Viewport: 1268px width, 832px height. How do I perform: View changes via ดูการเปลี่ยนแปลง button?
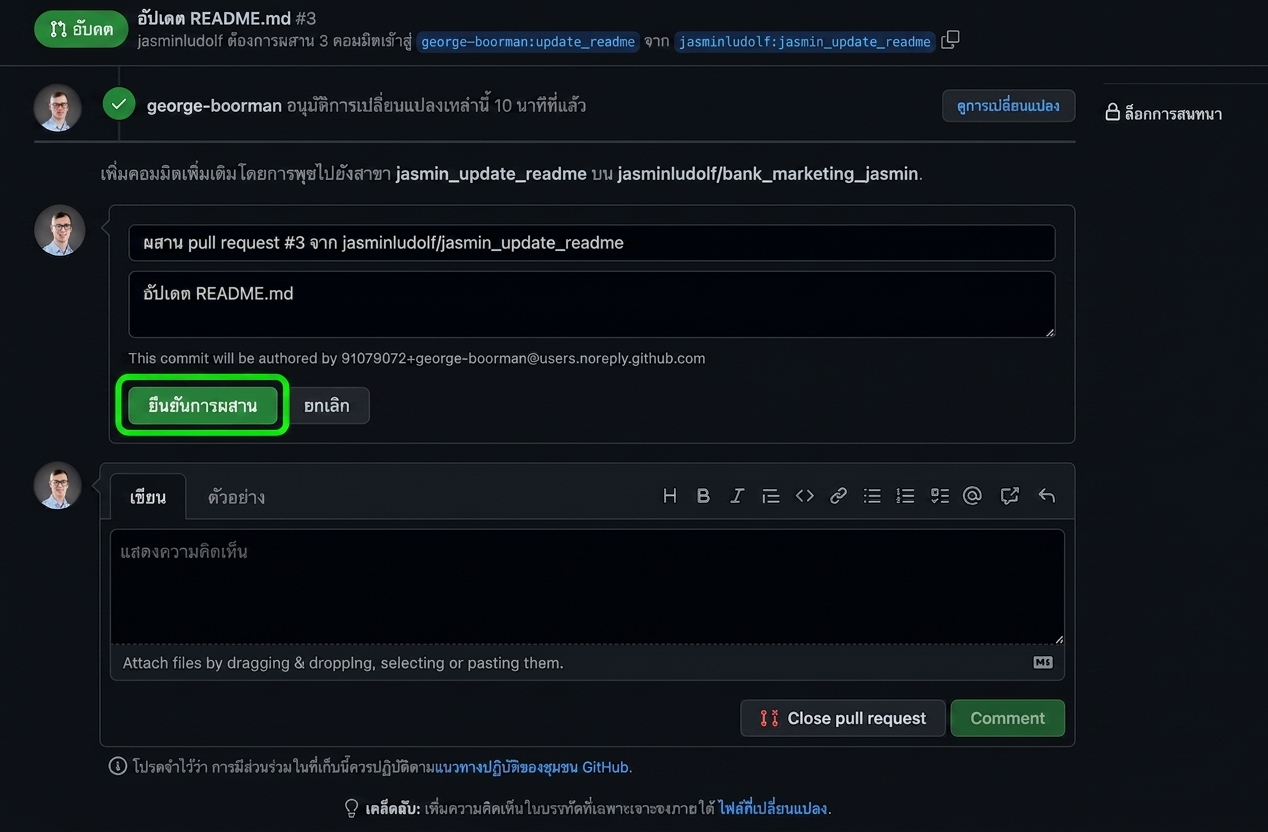[1008, 106]
